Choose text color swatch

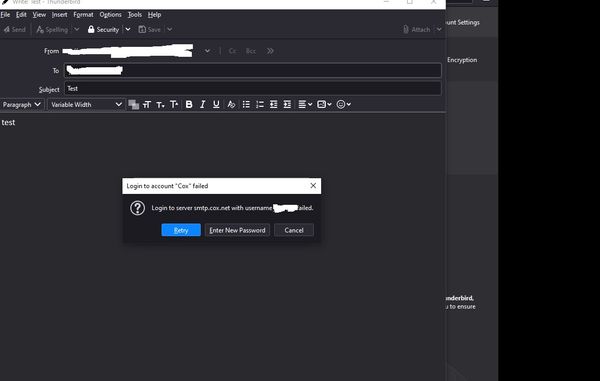[134, 104]
